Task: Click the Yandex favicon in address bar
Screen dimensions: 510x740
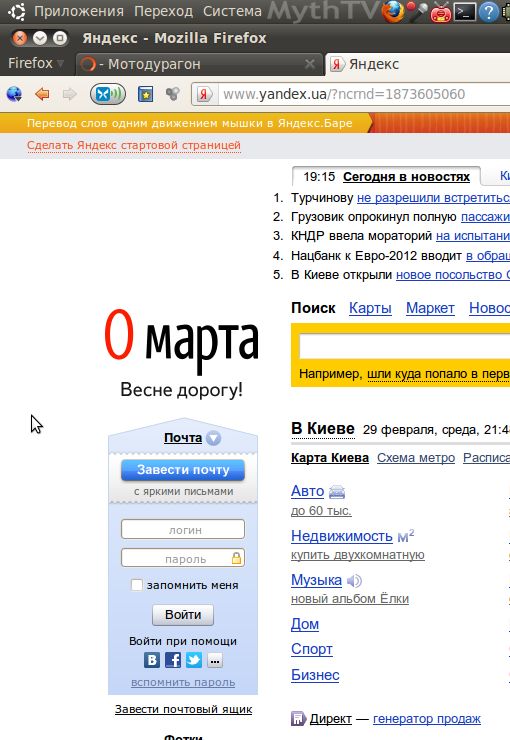Action: point(204,94)
